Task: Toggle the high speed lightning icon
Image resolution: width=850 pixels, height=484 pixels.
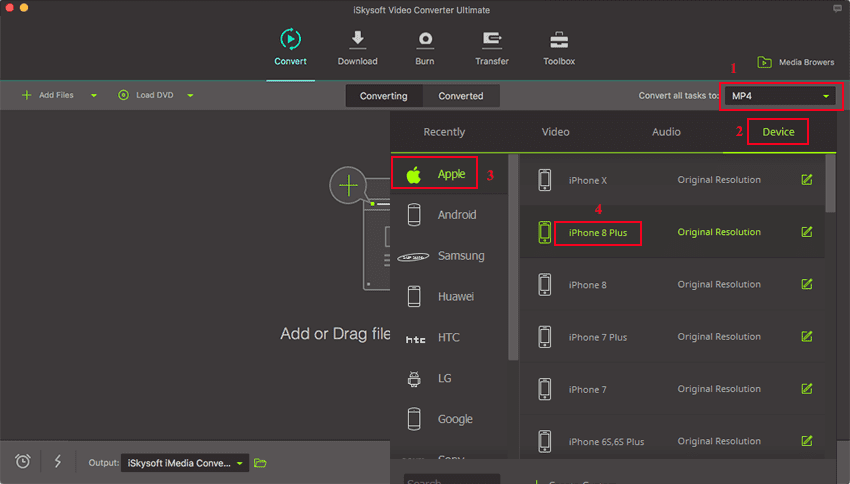Action: [57, 461]
